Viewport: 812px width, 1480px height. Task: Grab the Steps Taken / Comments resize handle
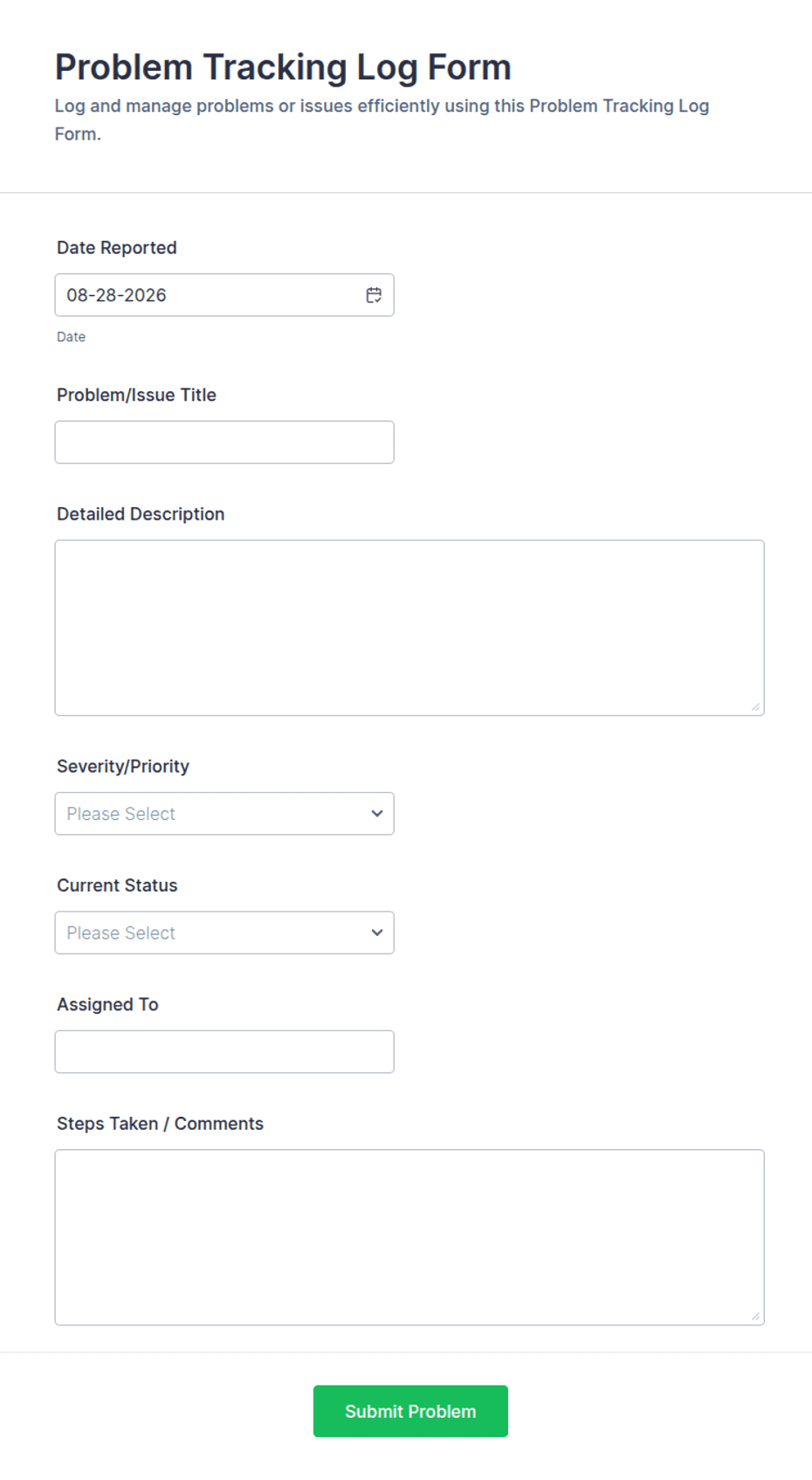755,1316
